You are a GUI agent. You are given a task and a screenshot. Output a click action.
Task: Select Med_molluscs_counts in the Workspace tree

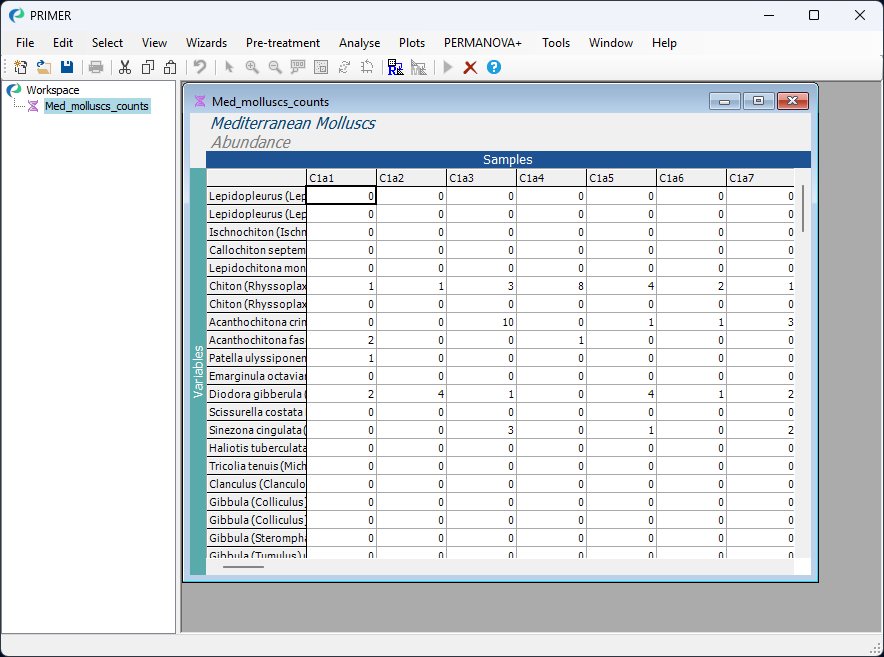[96, 105]
